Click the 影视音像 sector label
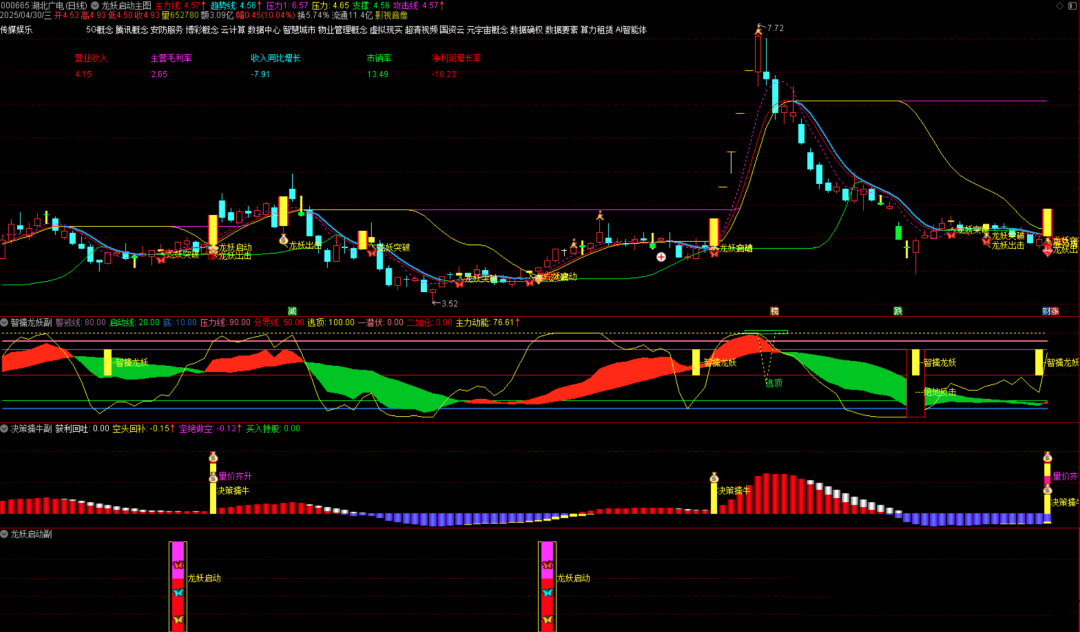Viewport: 1080px width, 632px height. (x=391, y=16)
